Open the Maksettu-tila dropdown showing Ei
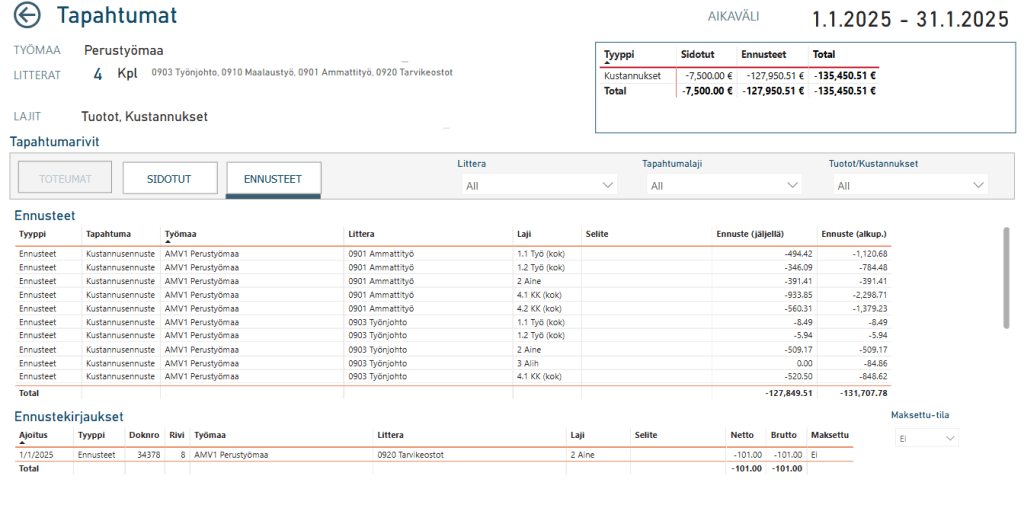The width and height of the screenshot is (1024, 508). point(926,439)
